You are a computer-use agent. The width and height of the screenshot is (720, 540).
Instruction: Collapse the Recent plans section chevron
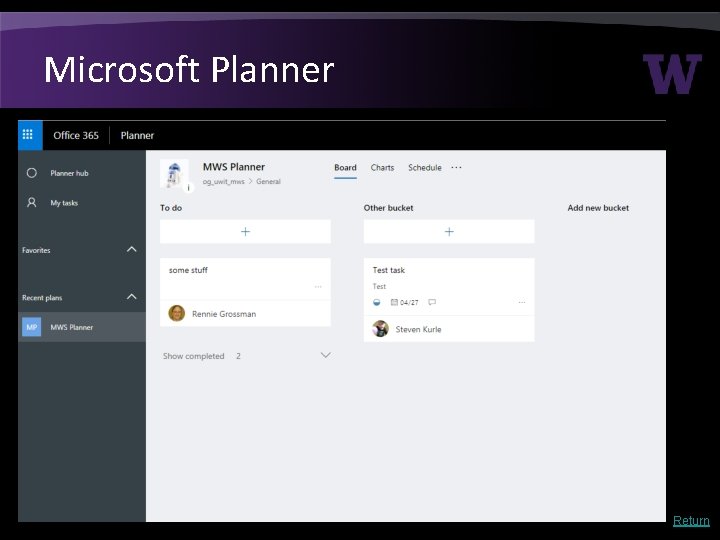131,297
